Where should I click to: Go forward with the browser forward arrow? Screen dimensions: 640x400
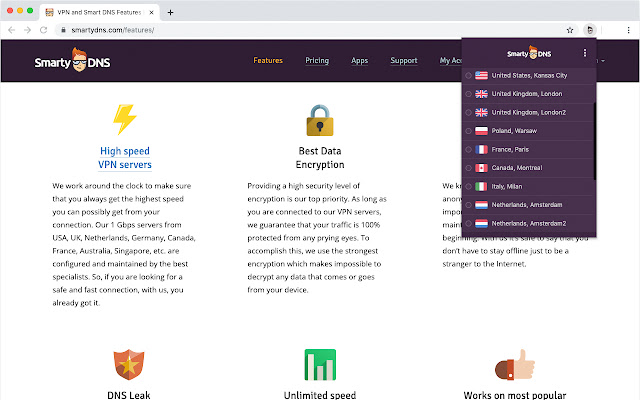pyautogui.click(x=27, y=30)
